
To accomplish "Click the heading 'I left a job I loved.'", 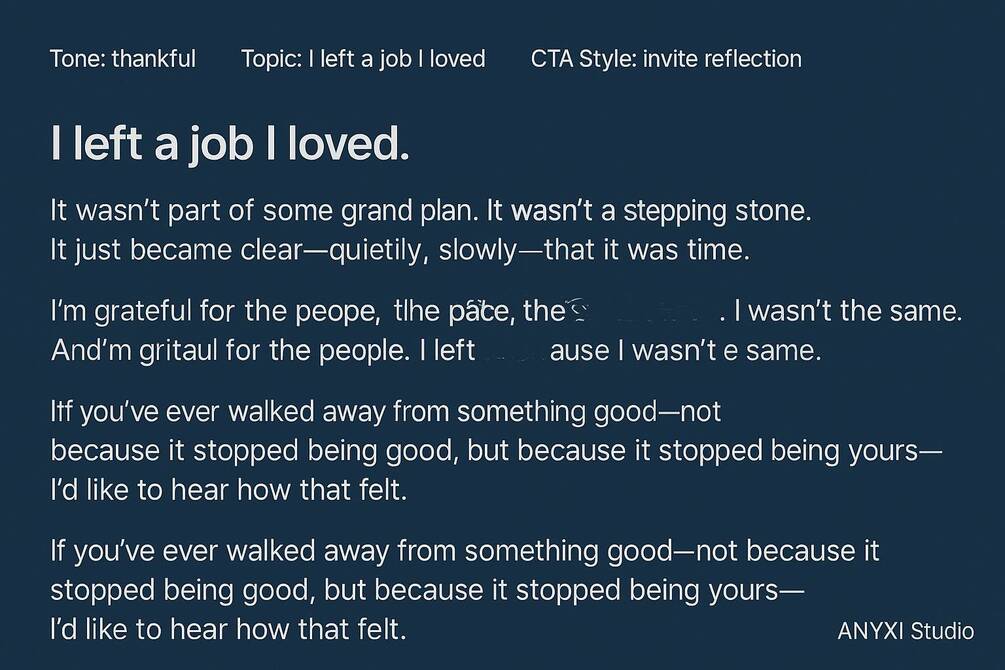I will (229, 144).
